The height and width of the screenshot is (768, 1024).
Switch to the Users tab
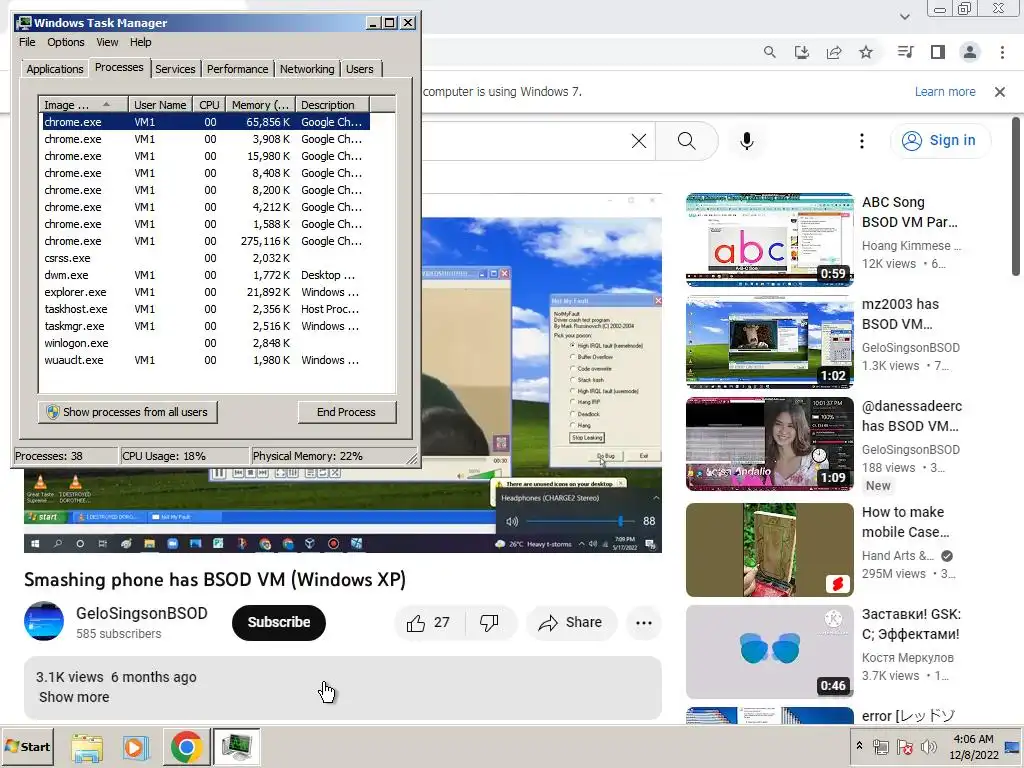360,69
